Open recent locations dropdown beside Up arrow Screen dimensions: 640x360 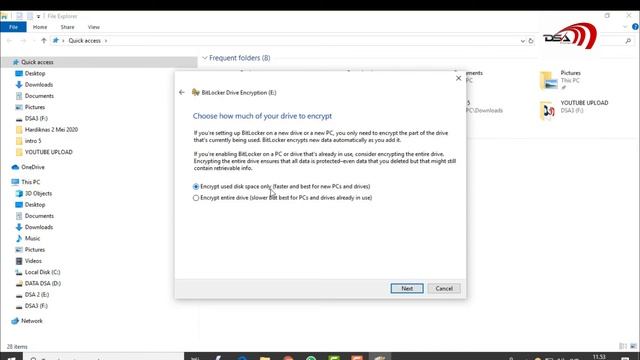[x=34, y=41]
